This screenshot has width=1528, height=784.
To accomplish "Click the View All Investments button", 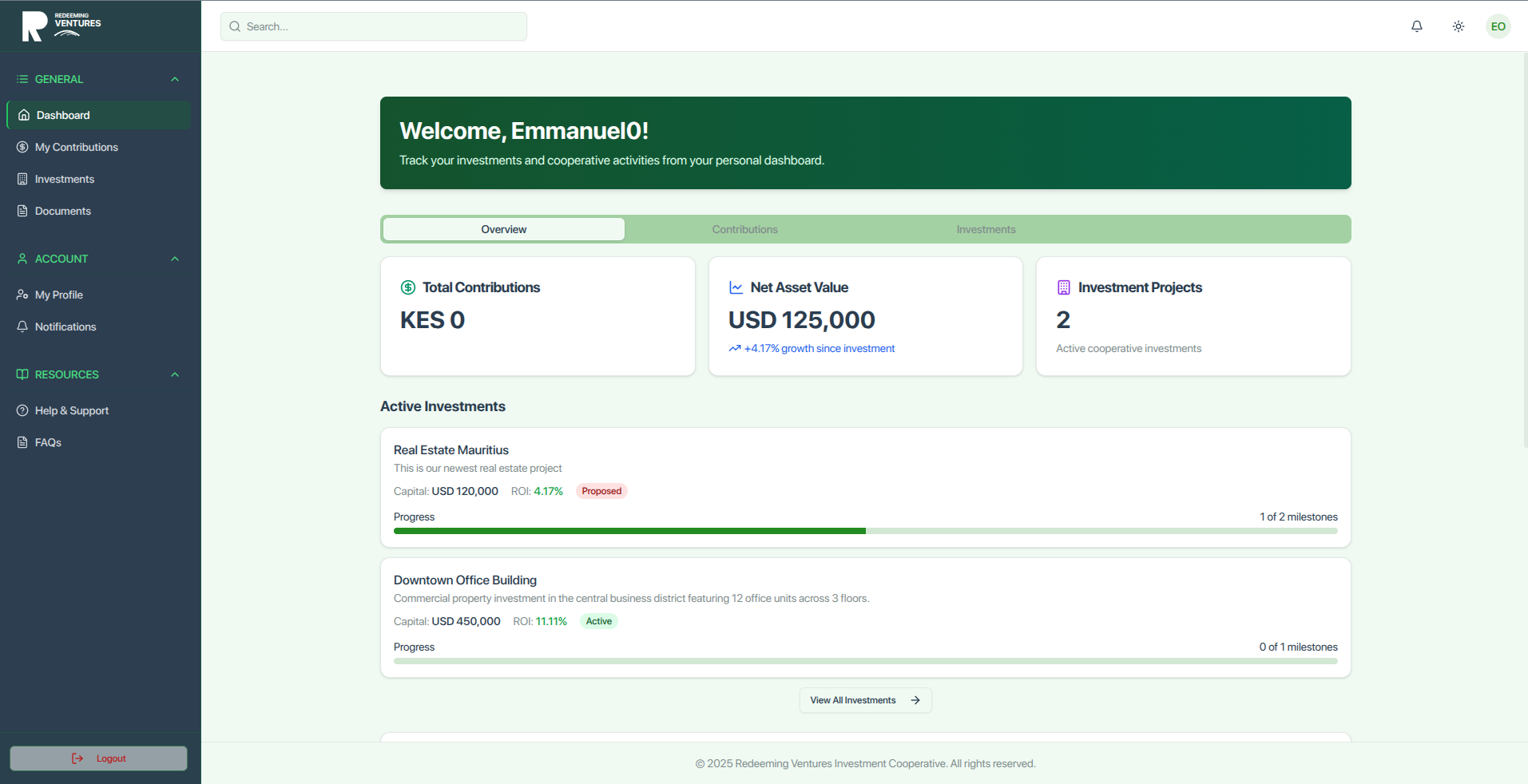I will click(865, 700).
